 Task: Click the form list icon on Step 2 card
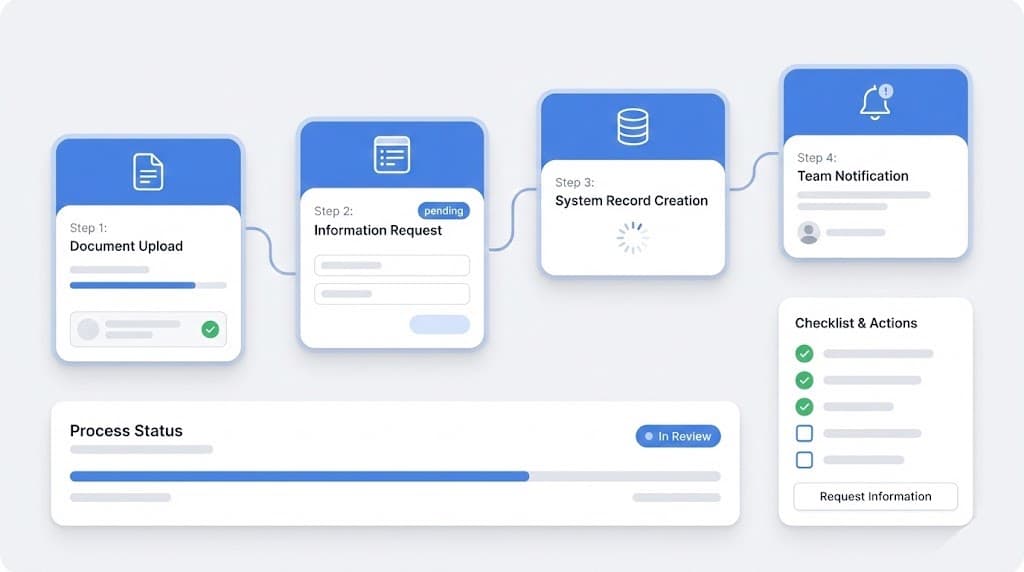392,155
